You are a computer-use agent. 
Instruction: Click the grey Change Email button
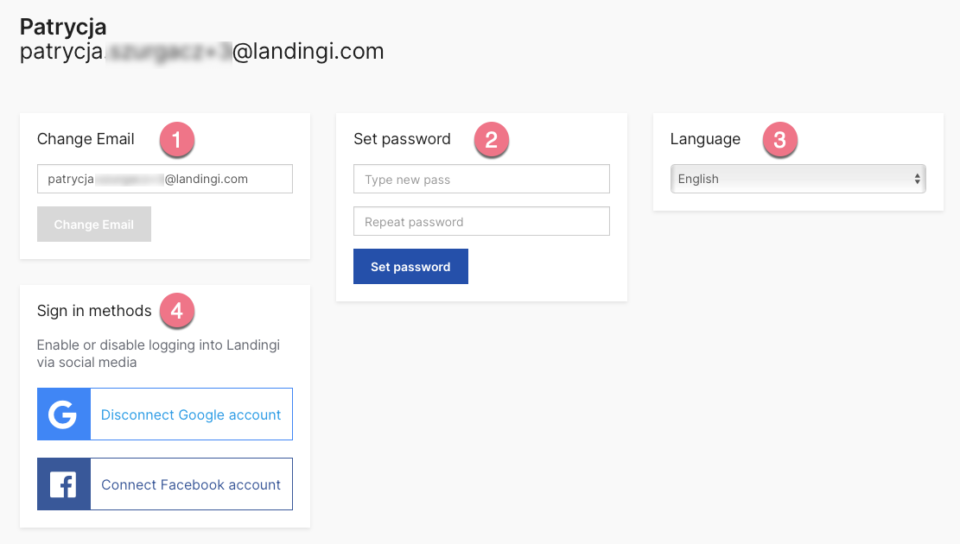[94, 224]
